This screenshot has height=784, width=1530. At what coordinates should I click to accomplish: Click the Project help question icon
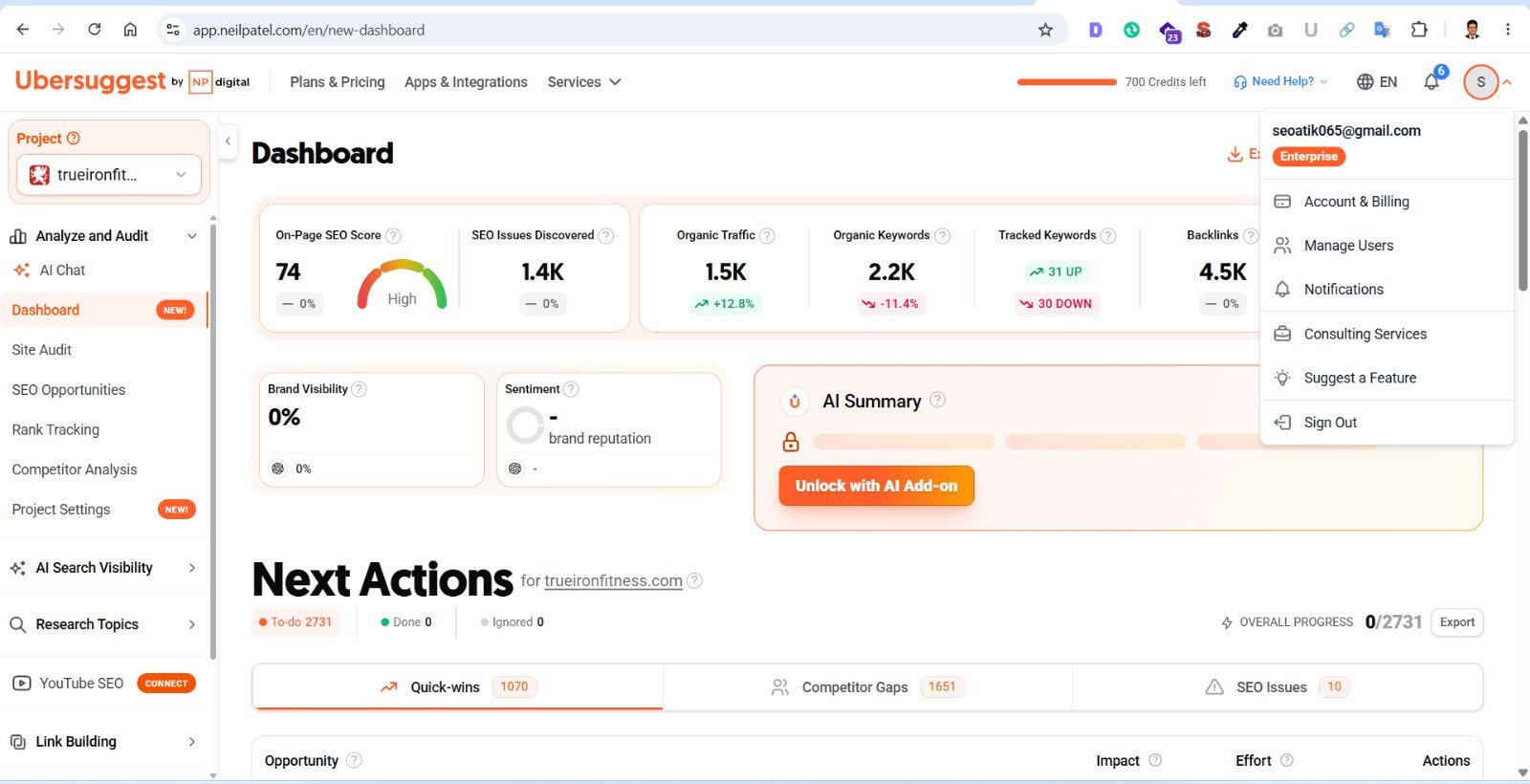(74, 139)
